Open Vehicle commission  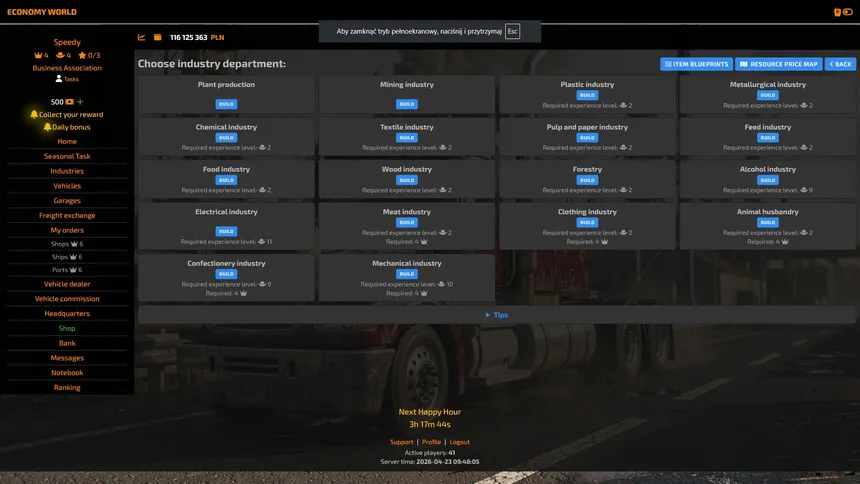click(x=67, y=299)
